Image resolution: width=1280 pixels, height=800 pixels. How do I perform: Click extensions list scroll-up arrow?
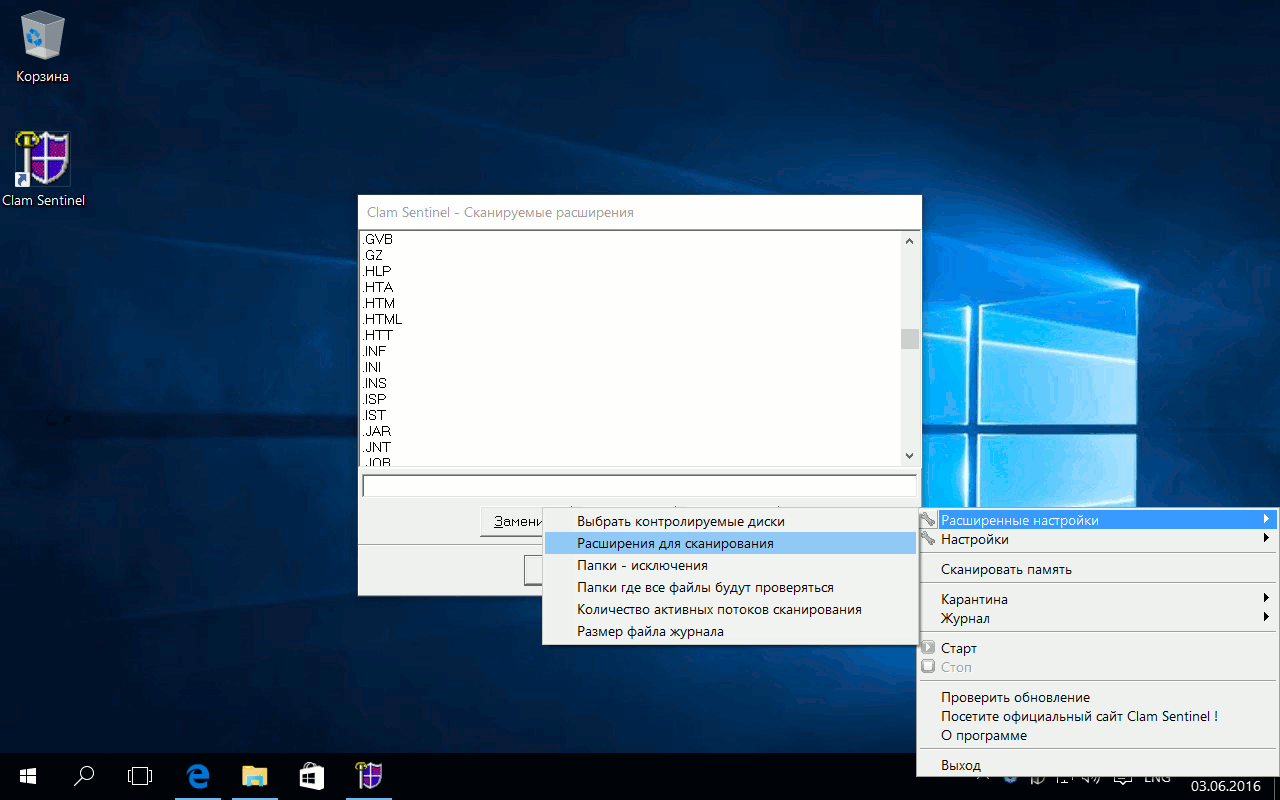pyautogui.click(x=909, y=240)
